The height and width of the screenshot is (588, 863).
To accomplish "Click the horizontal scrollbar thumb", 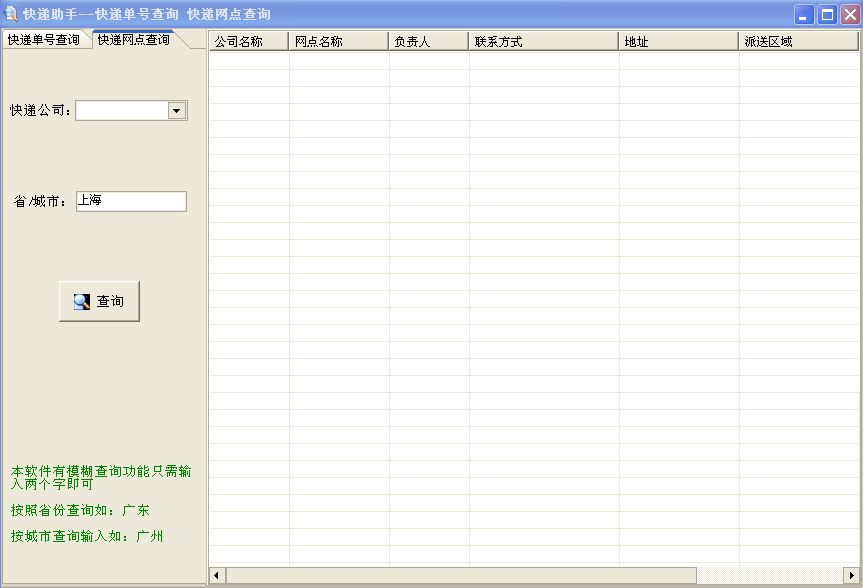I will pos(460,576).
